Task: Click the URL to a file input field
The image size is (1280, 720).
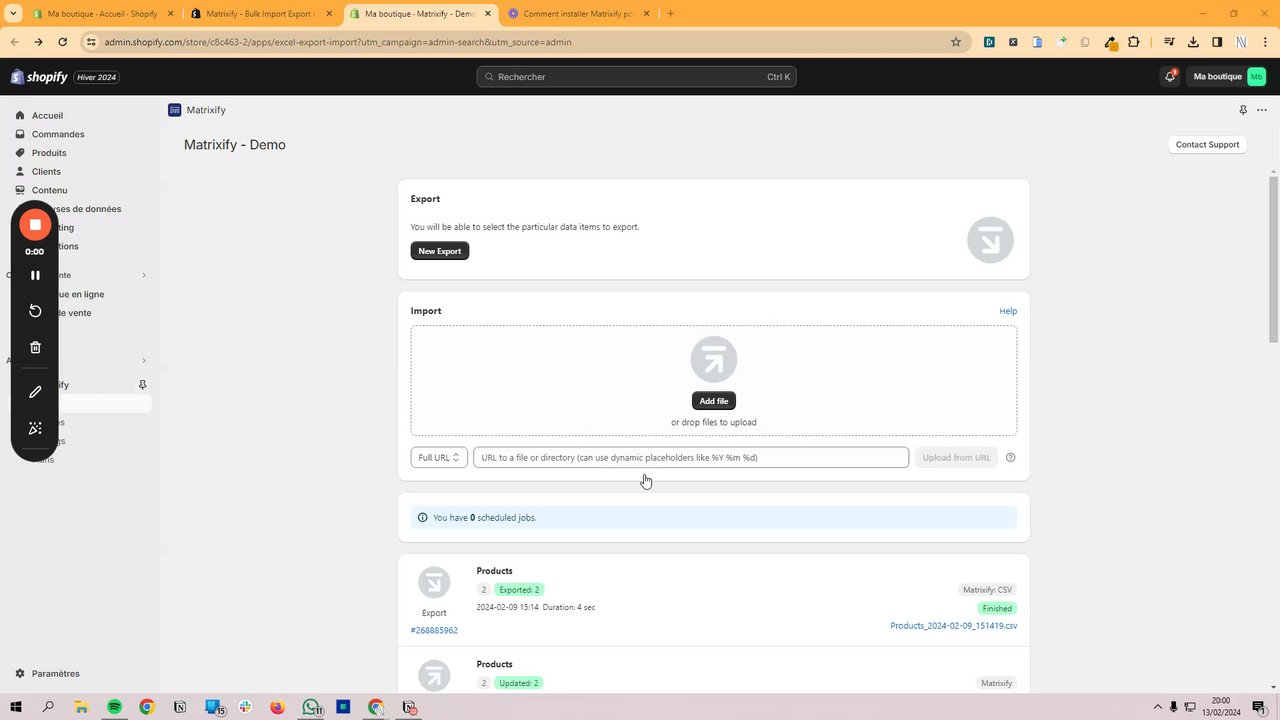Action: click(x=691, y=458)
